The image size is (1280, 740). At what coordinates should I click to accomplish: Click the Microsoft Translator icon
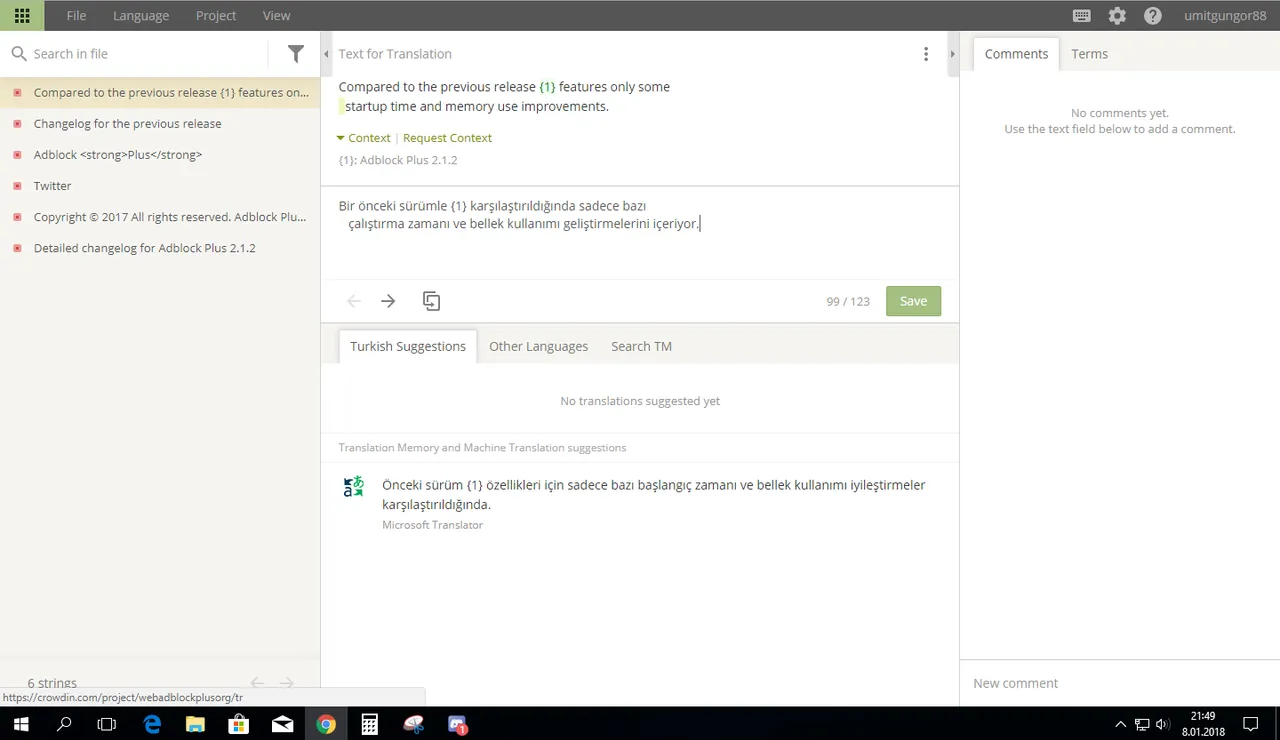click(x=354, y=486)
